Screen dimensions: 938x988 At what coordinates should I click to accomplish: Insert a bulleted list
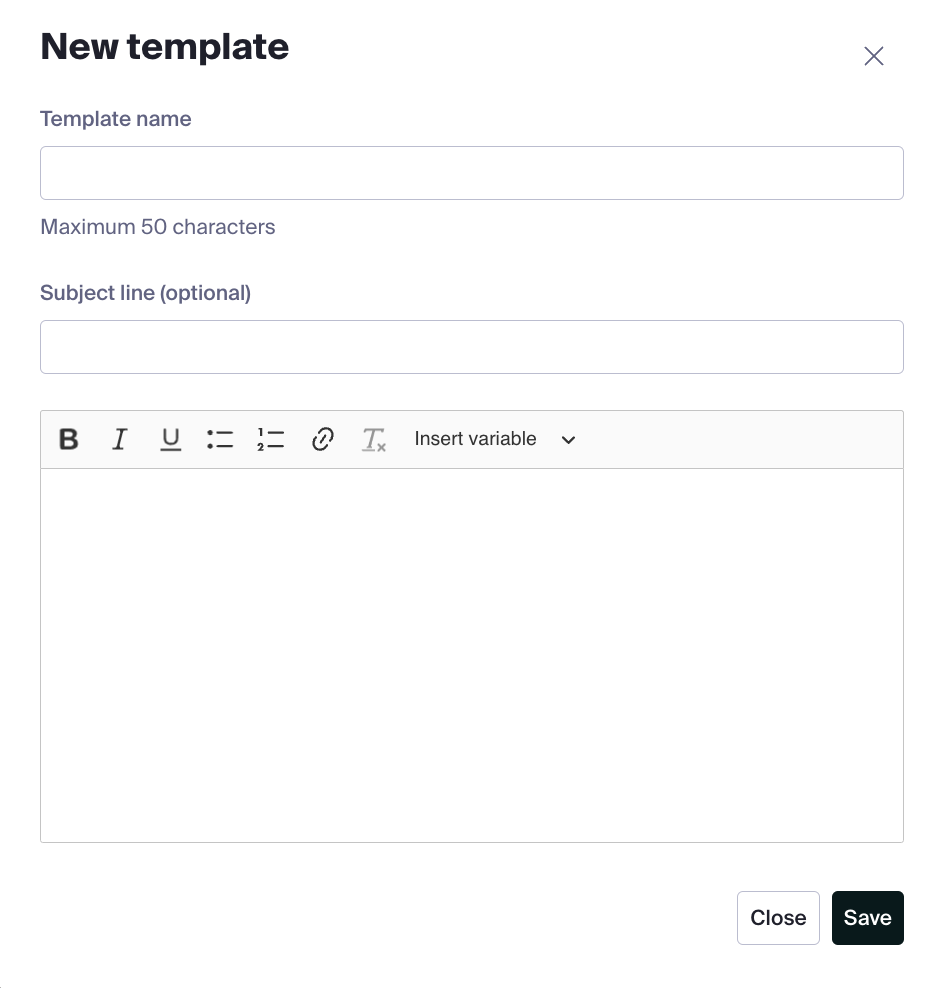click(x=220, y=439)
